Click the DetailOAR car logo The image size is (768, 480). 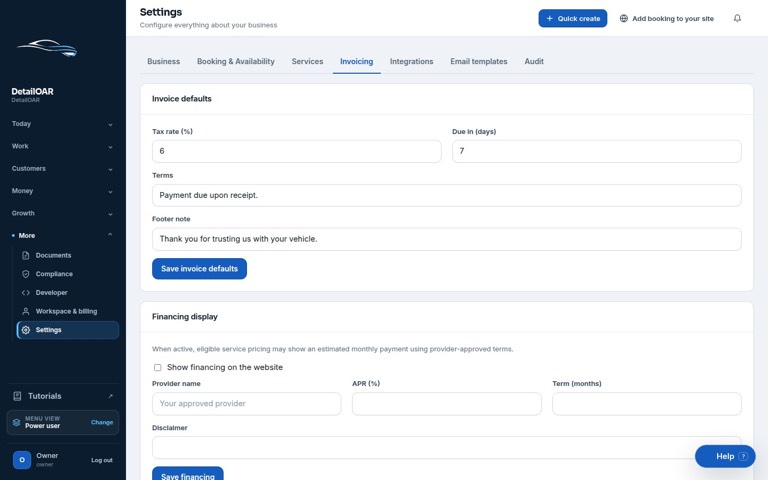[x=48, y=48]
